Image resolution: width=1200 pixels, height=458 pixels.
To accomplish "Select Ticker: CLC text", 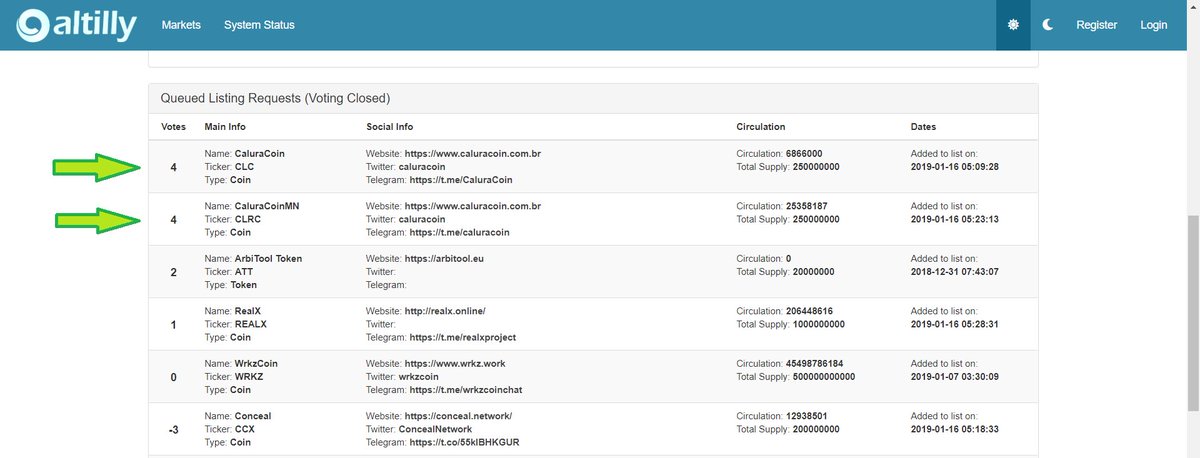I will [x=229, y=167].
